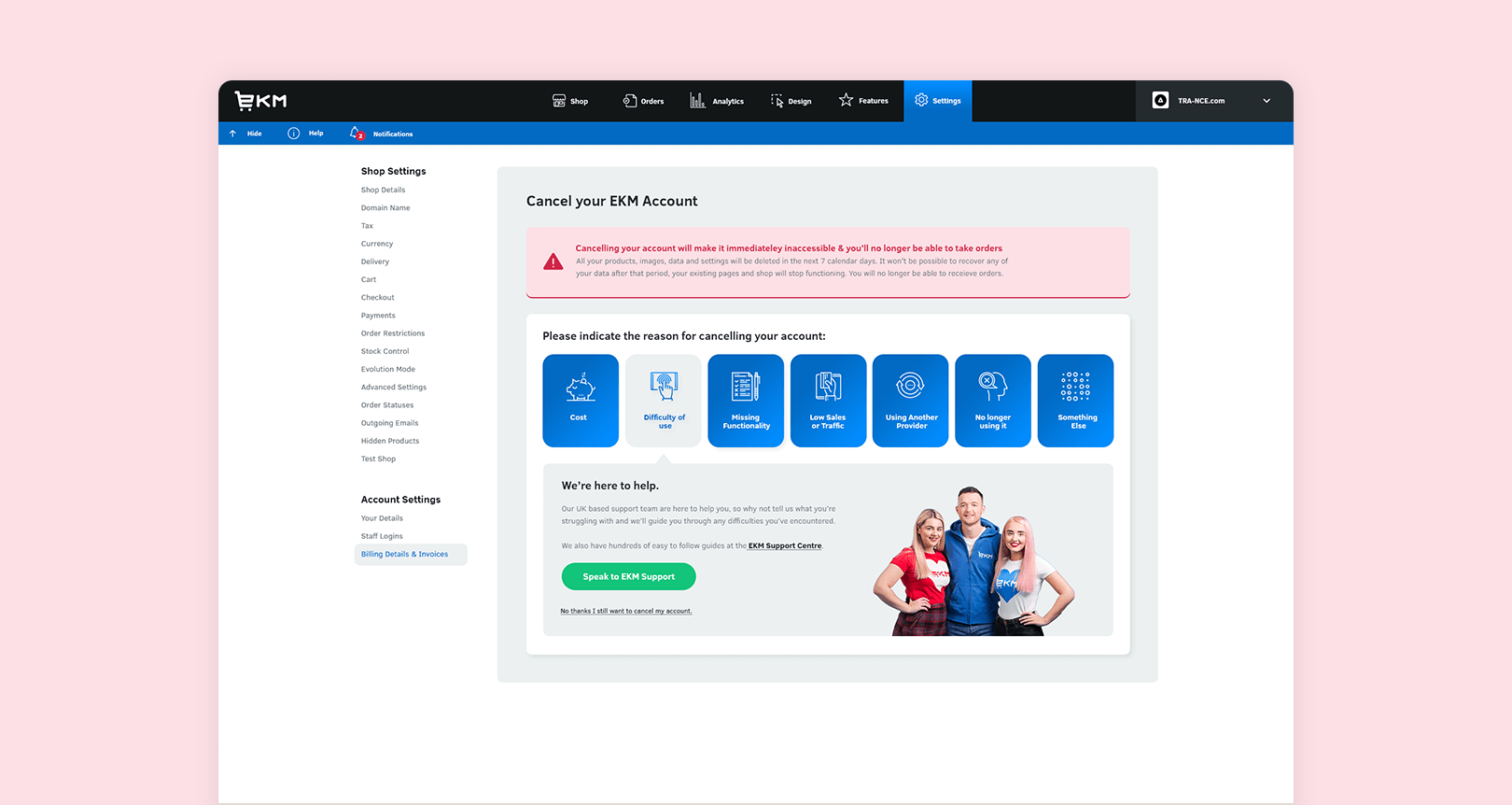
Task: Open Delivery settings
Action: pos(375,261)
